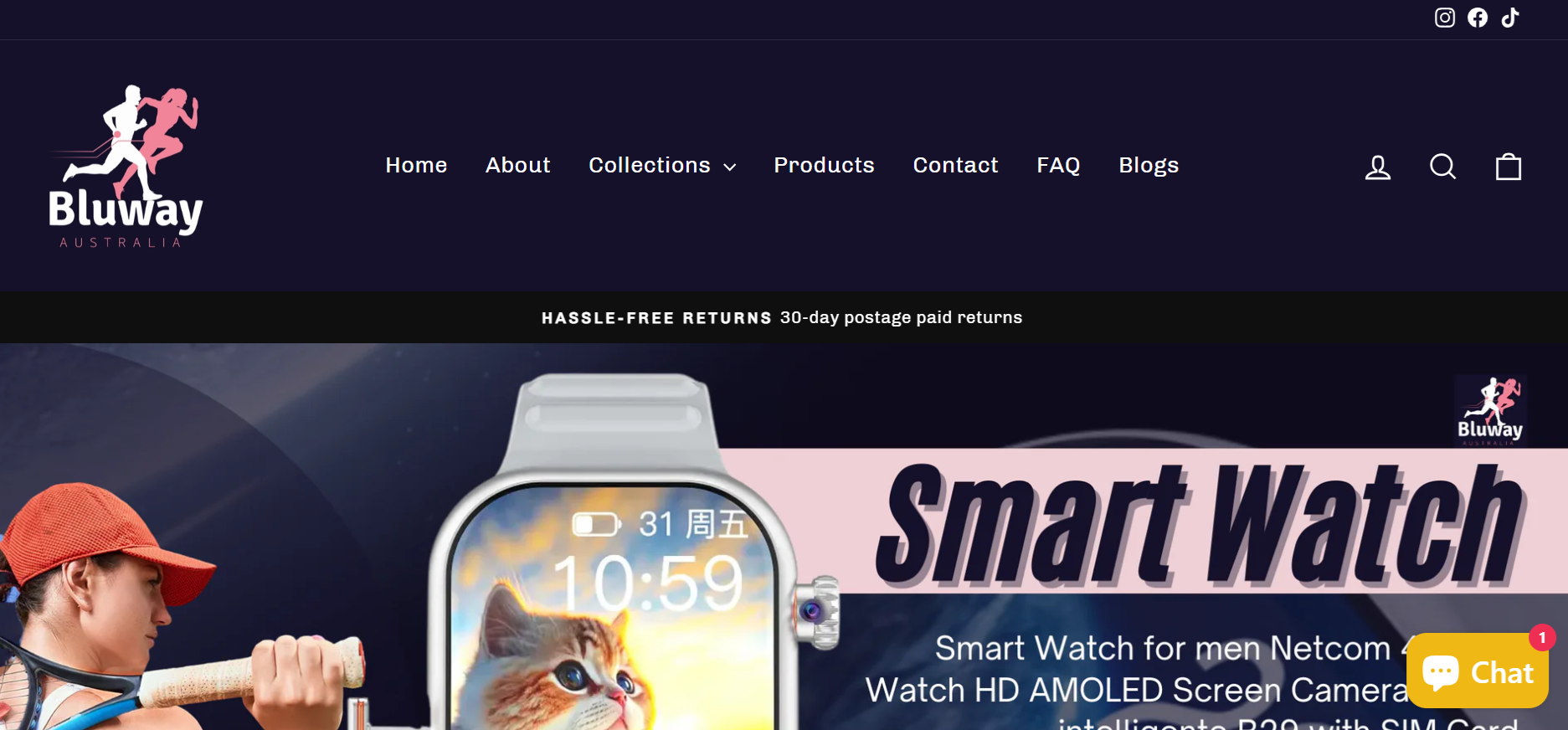Click the Bluway Australia header logo
This screenshot has width=1568, height=730.
coord(126,166)
